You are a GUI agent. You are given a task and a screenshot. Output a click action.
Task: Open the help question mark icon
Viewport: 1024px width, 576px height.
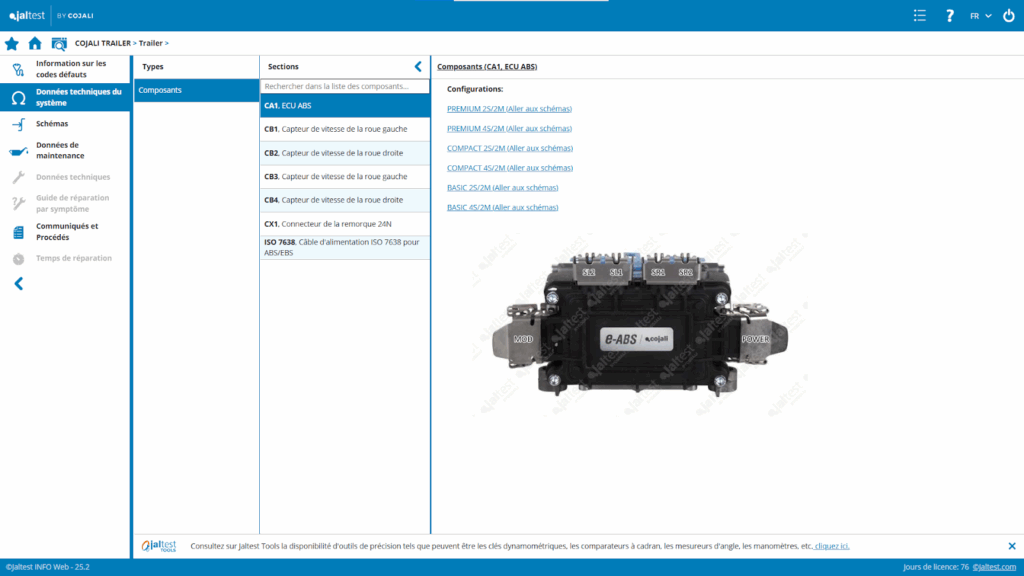[950, 16]
